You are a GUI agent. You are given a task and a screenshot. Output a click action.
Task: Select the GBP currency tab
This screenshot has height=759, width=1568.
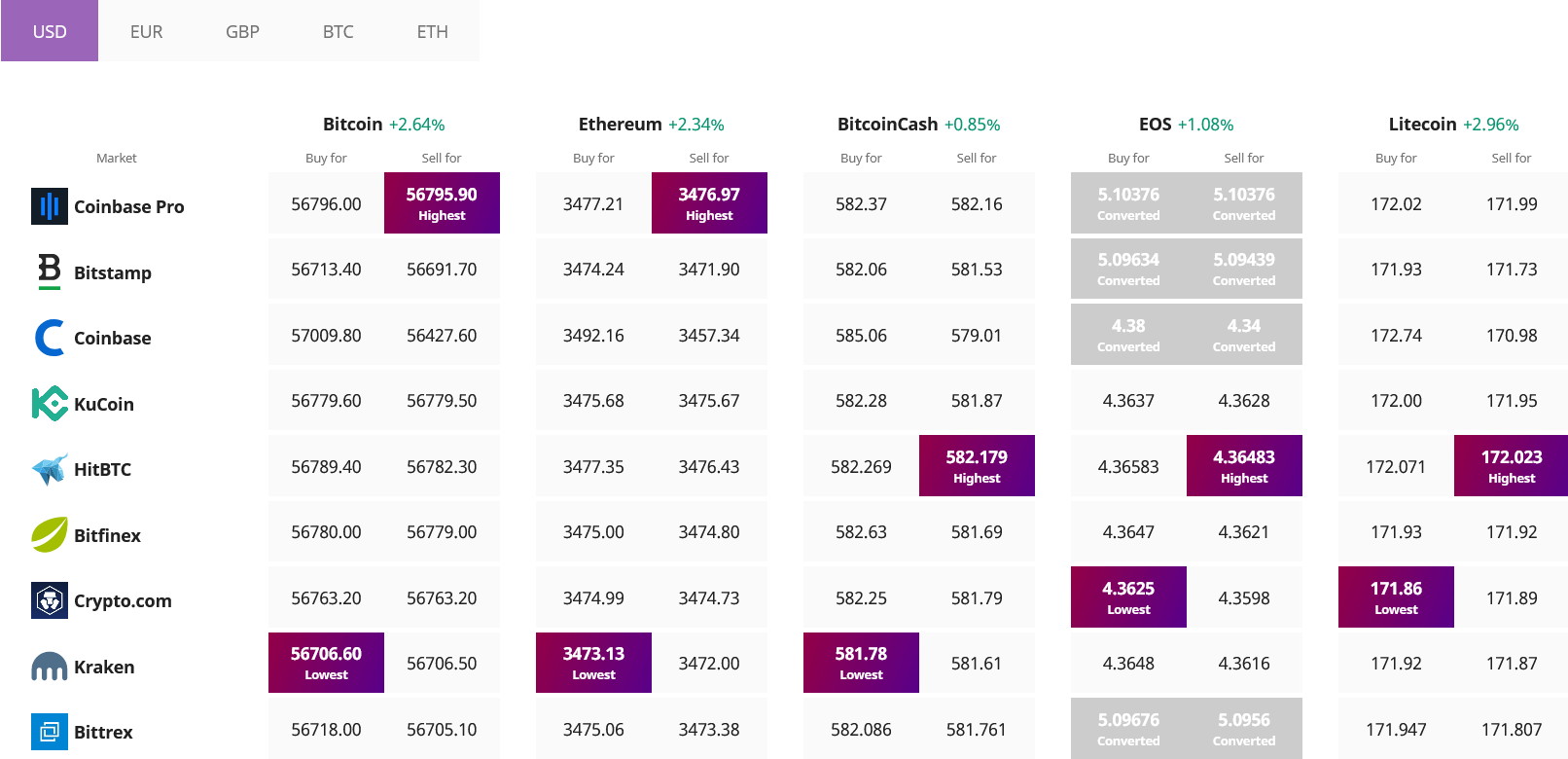pyautogui.click(x=242, y=31)
